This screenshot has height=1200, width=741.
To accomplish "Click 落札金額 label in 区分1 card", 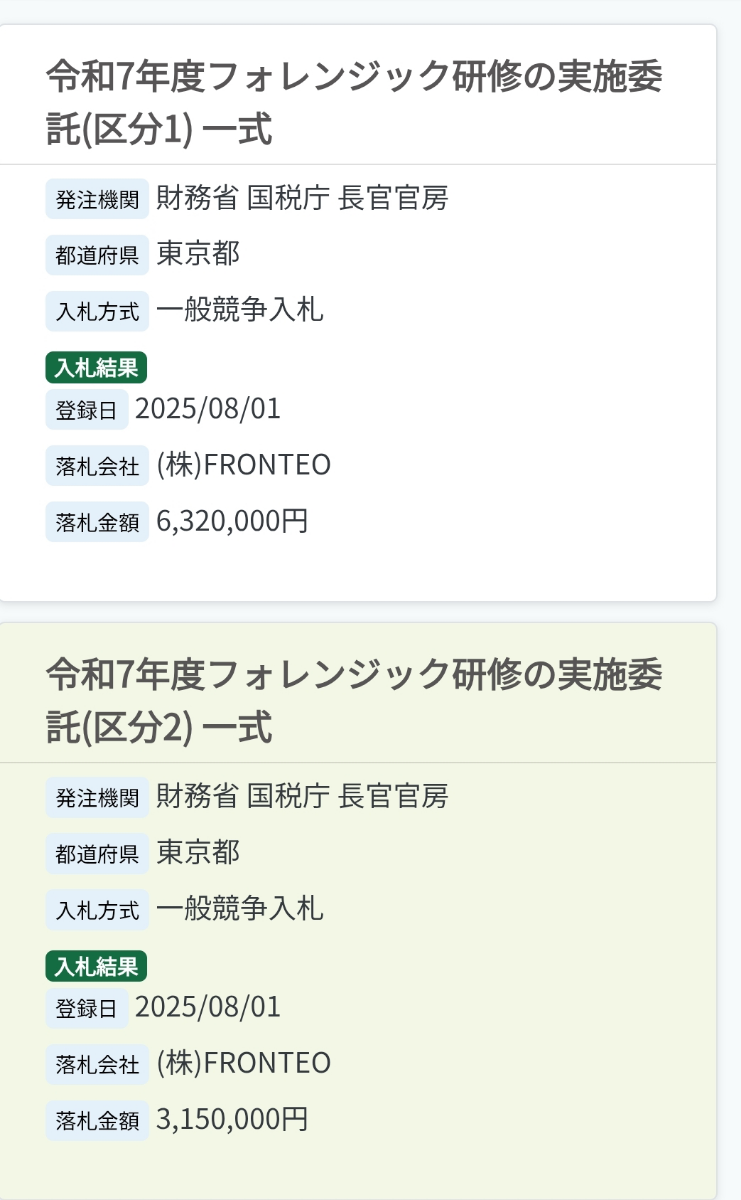I will pyautogui.click(x=97, y=522).
